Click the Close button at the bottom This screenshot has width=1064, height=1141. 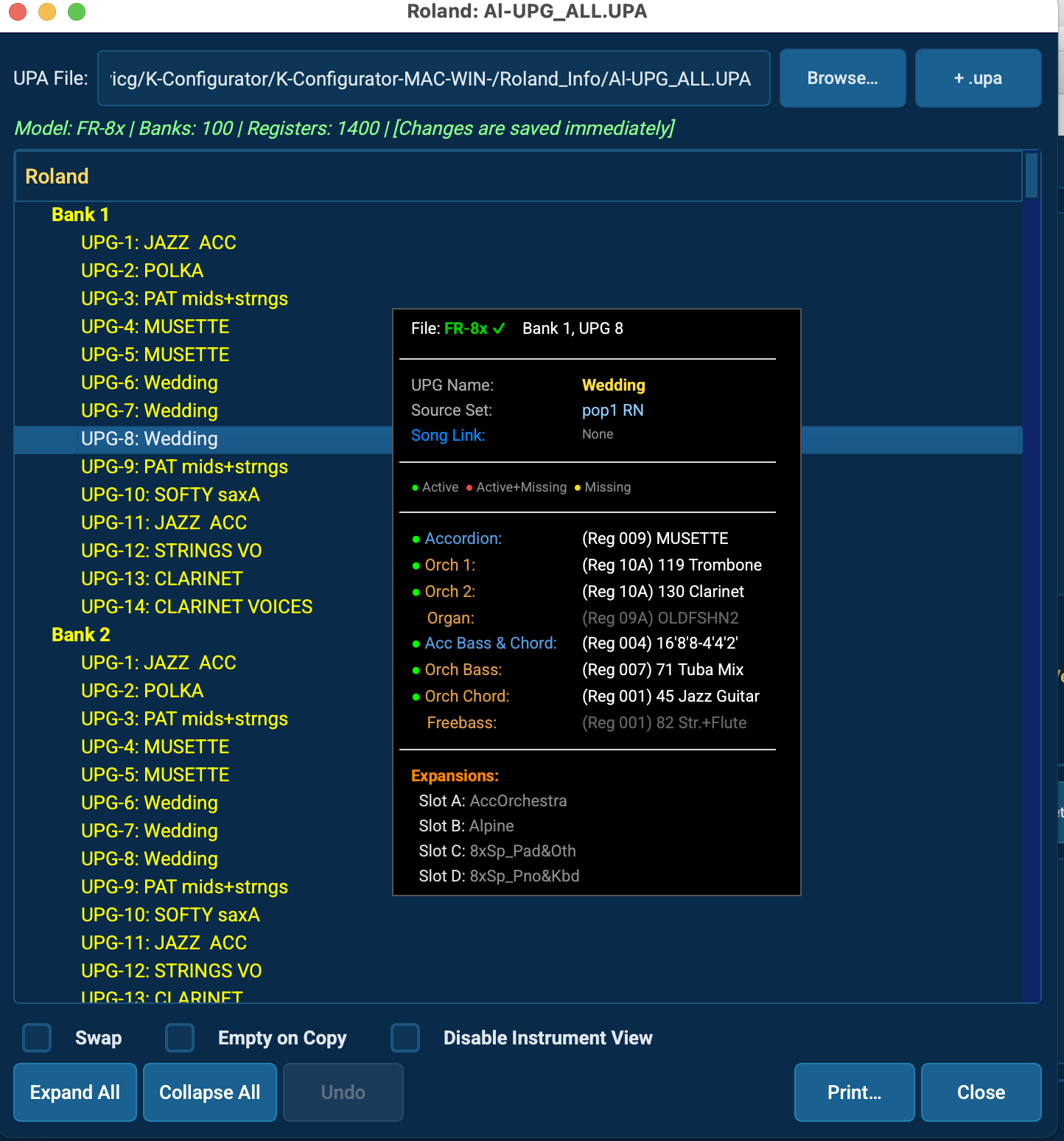pos(981,1092)
